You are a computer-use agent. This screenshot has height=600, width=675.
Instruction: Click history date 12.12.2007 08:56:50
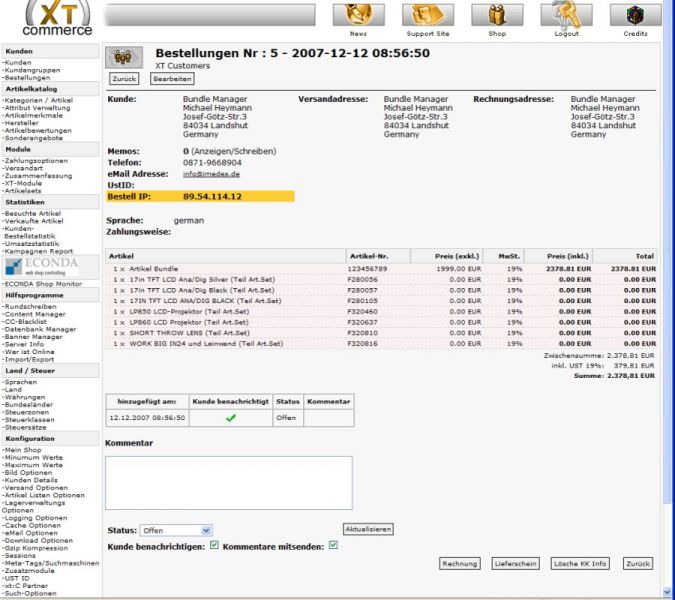click(x=147, y=418)
